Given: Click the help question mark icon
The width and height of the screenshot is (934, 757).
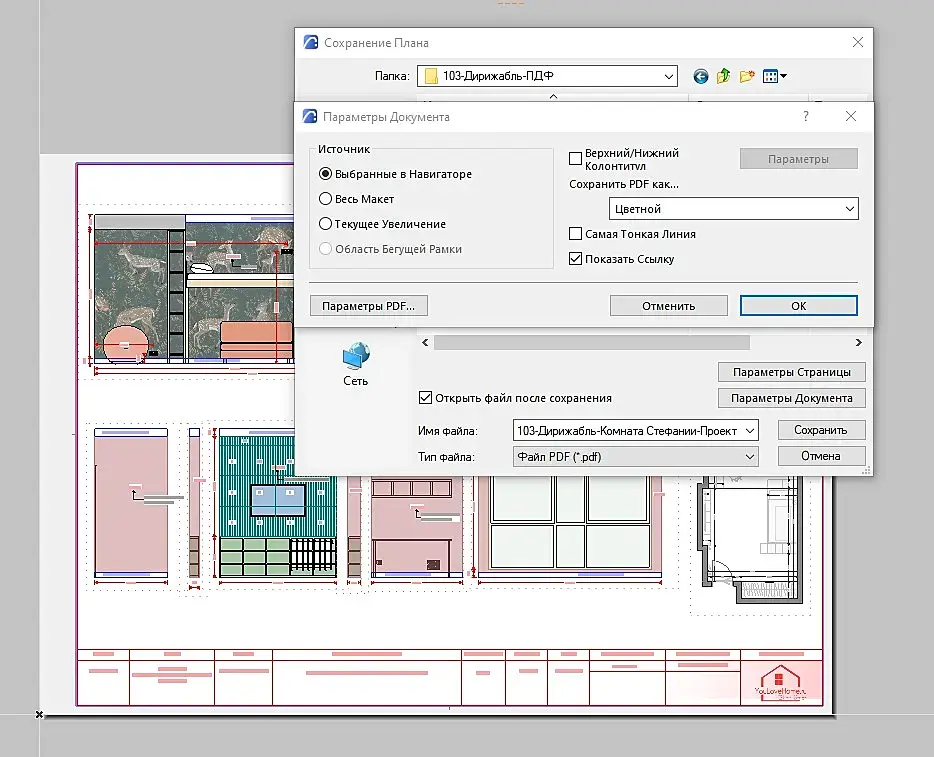Looking at the screenshot, I should pos(806,116).
